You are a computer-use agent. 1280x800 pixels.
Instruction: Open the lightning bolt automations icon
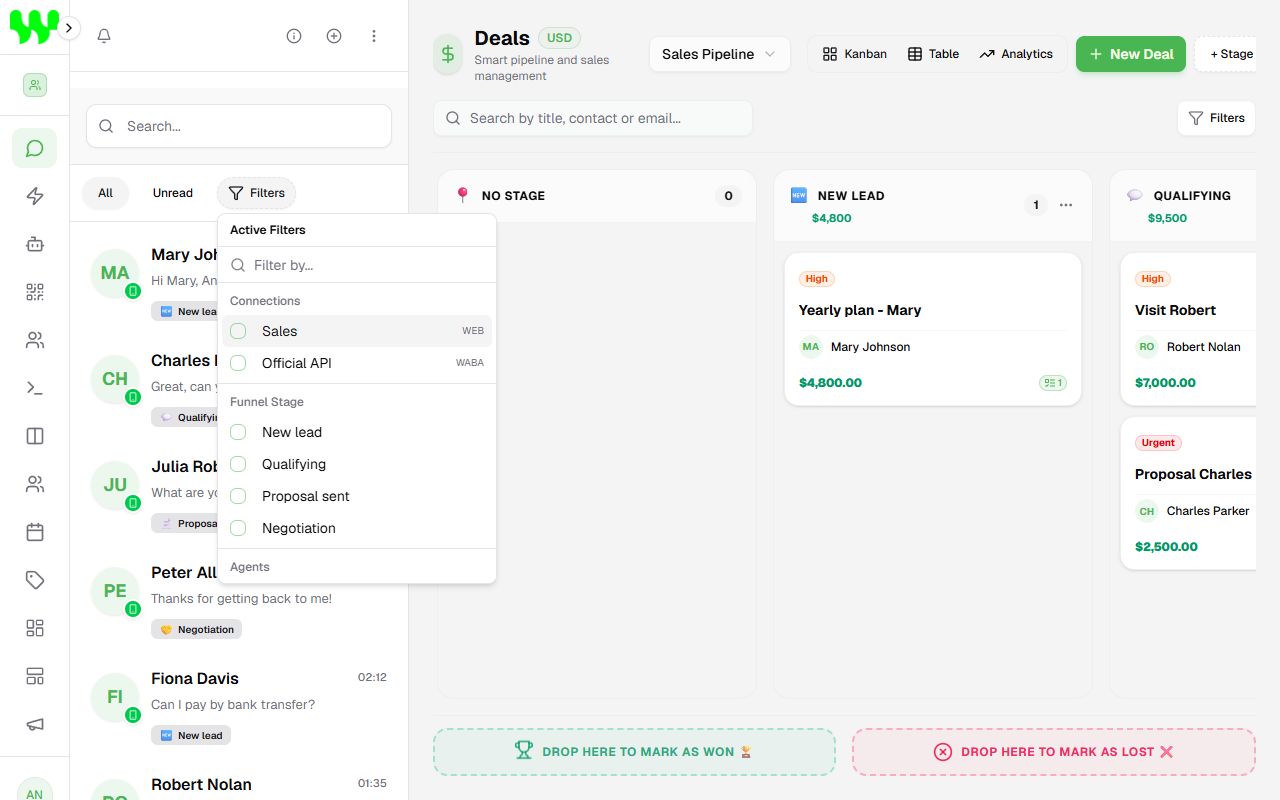click(35, 196)
